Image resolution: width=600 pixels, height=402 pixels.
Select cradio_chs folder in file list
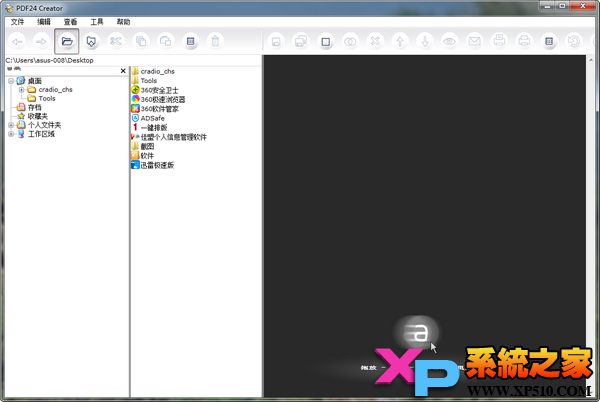click(153, 71)
